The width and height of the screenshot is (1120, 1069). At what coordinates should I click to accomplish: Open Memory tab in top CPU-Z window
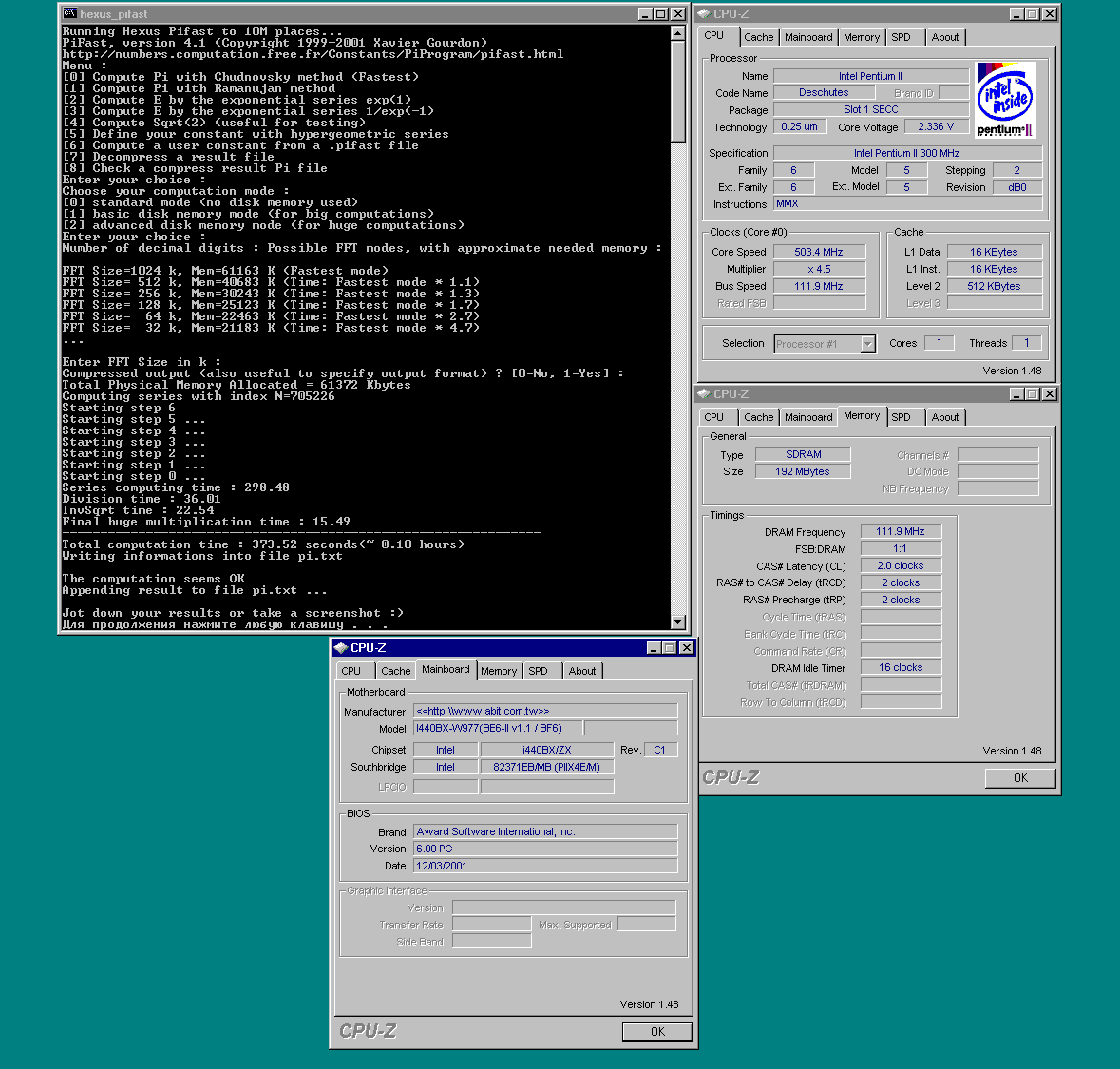[862, 37]
